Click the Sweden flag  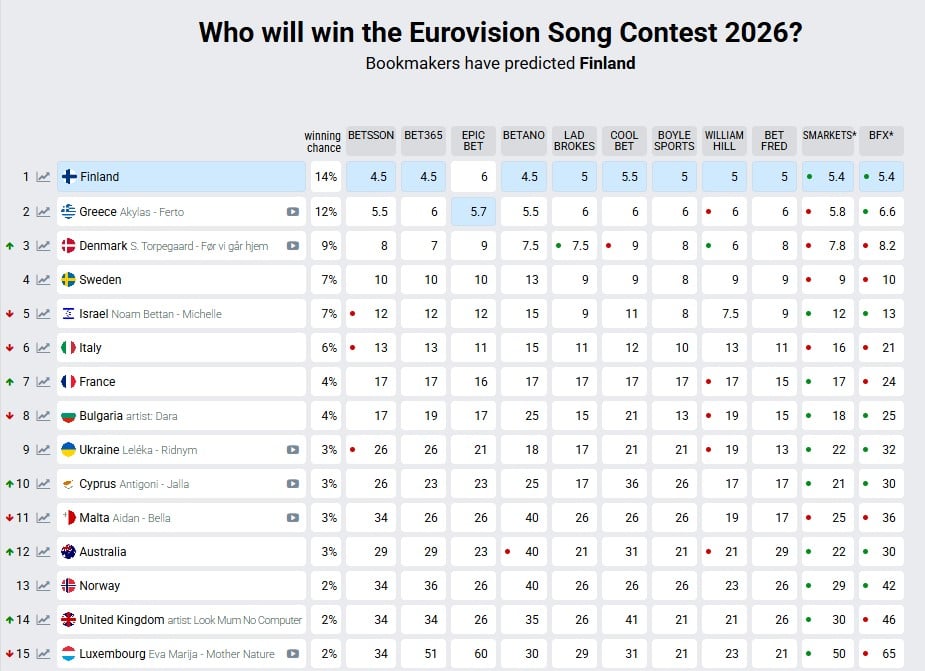point(66,279)
